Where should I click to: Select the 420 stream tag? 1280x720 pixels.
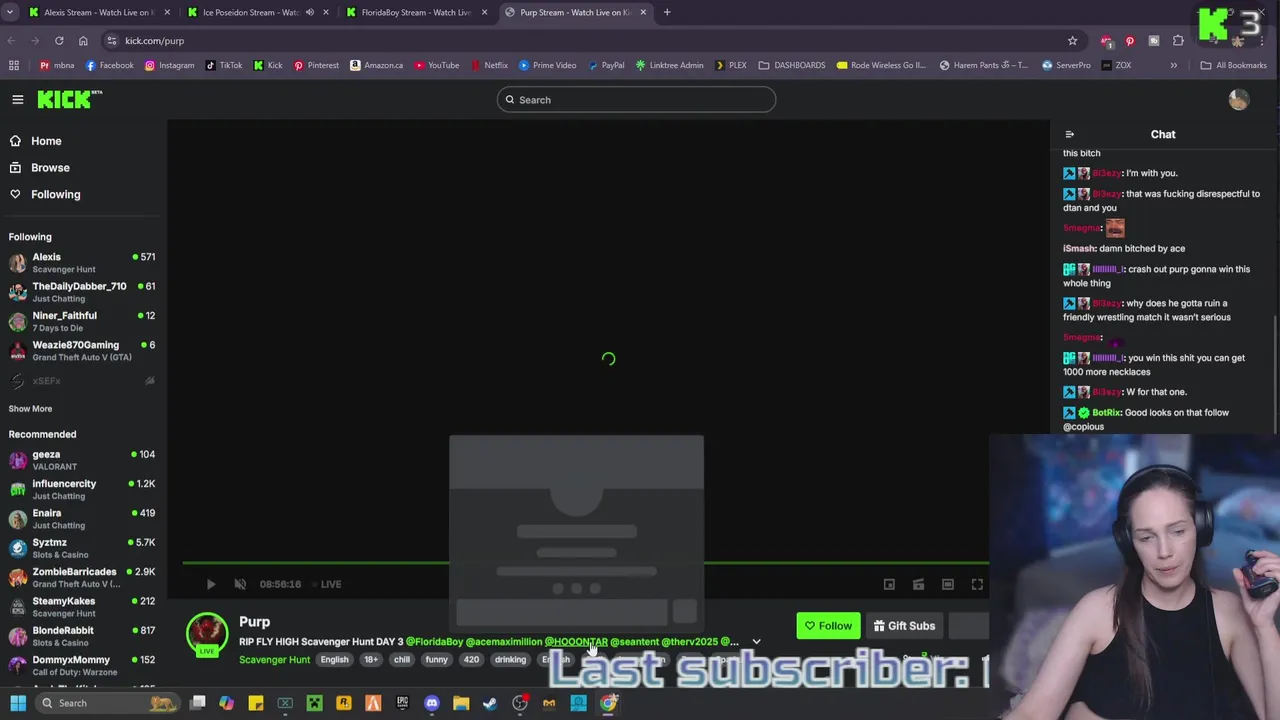click(471, 660)
